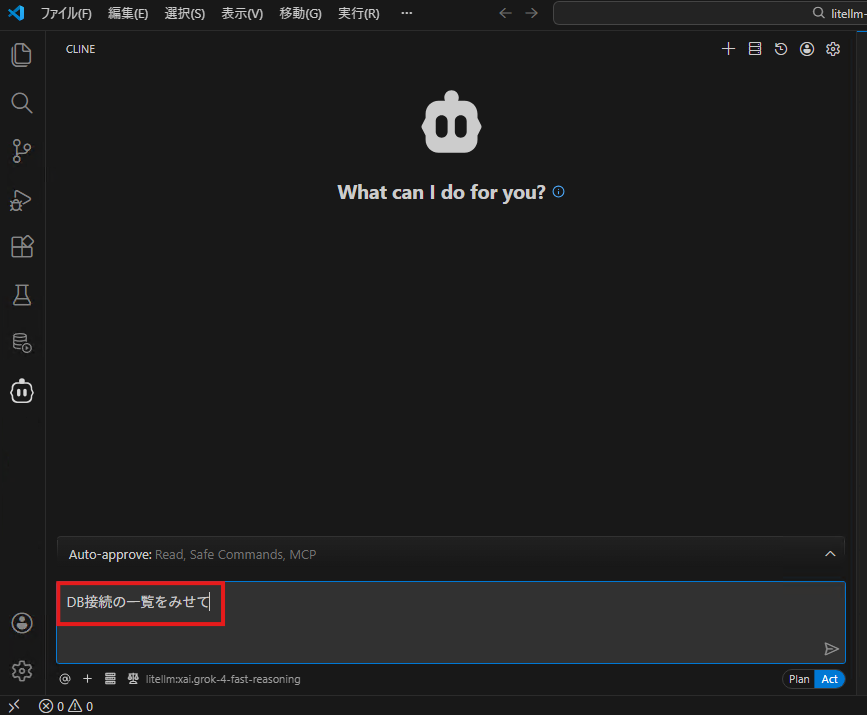Add files with the plus icon below input
867x715 pixels.
pos(87,679)
